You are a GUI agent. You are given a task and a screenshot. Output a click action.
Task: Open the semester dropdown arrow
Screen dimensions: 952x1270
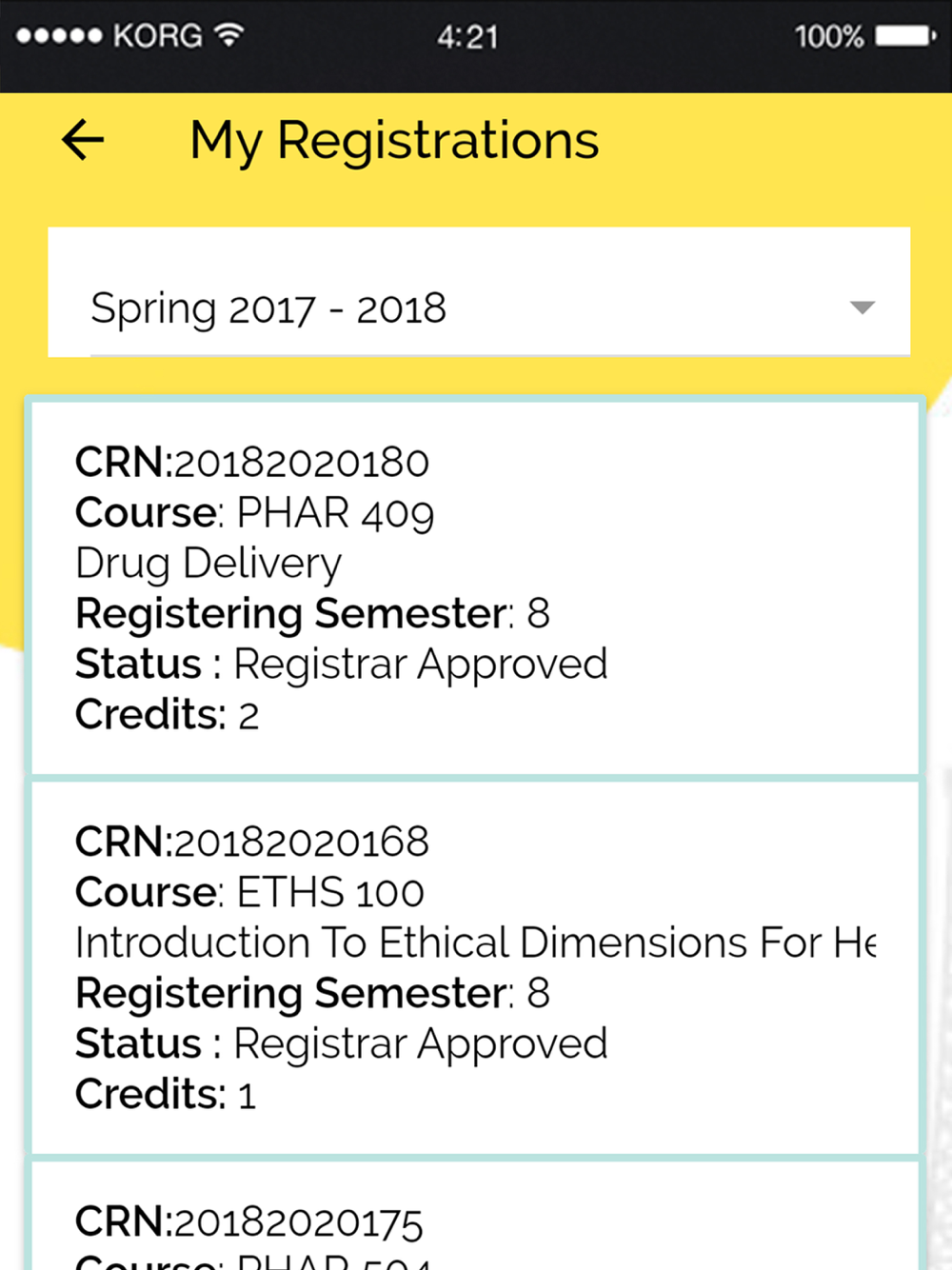[862, 308]
